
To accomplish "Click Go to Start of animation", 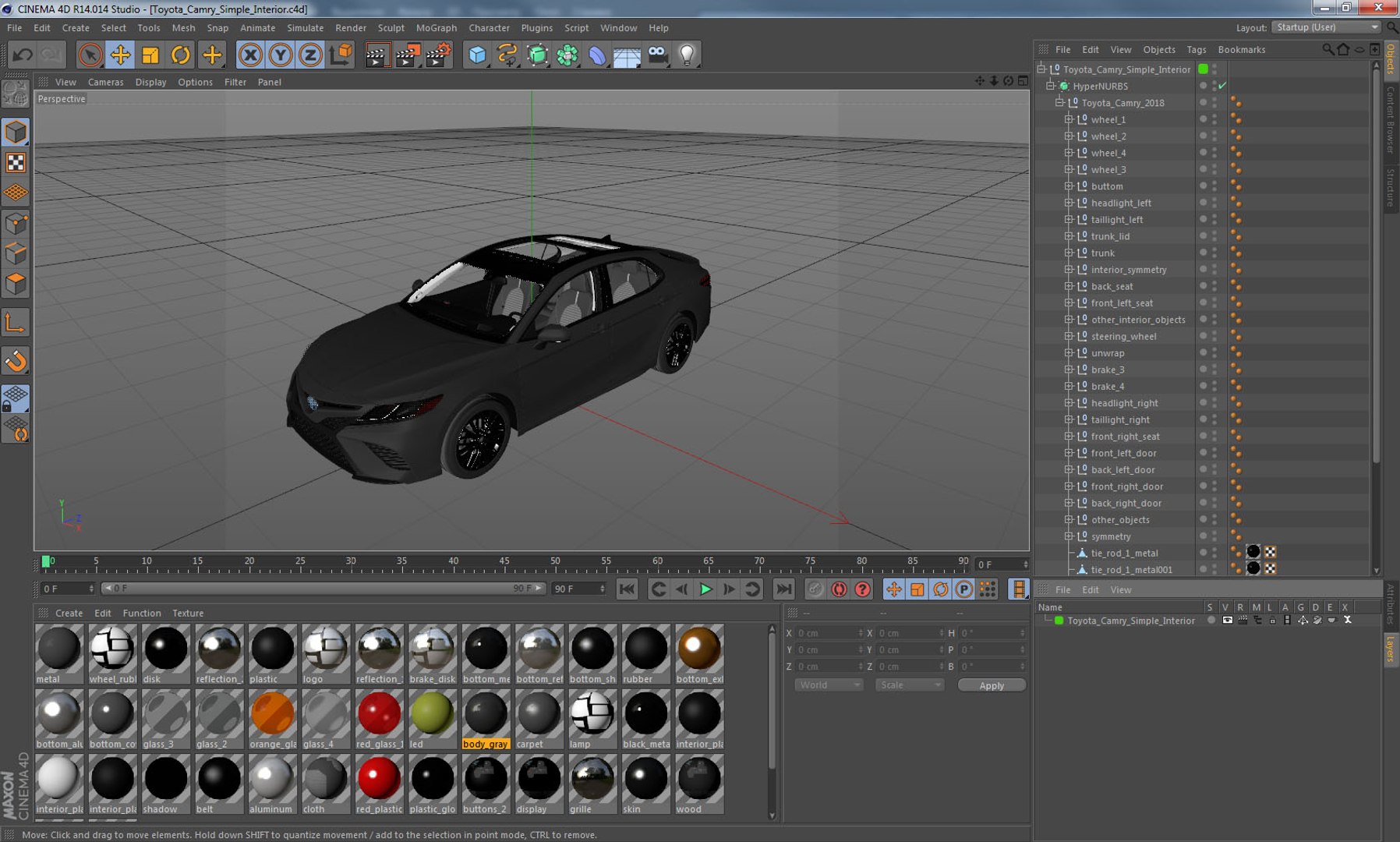I will [x=627, y=589].
